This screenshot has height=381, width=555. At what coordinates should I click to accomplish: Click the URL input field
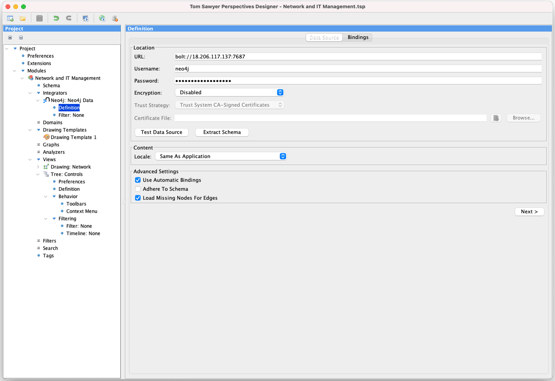(x=358, y=57)
